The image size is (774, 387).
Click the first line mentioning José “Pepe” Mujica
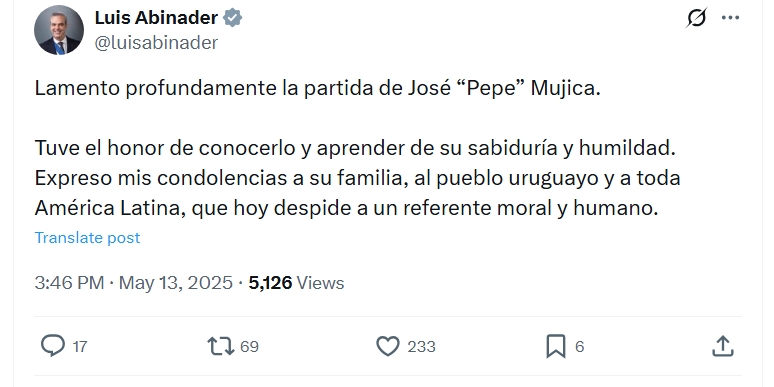pyautogui.click(x=317, y=88)
